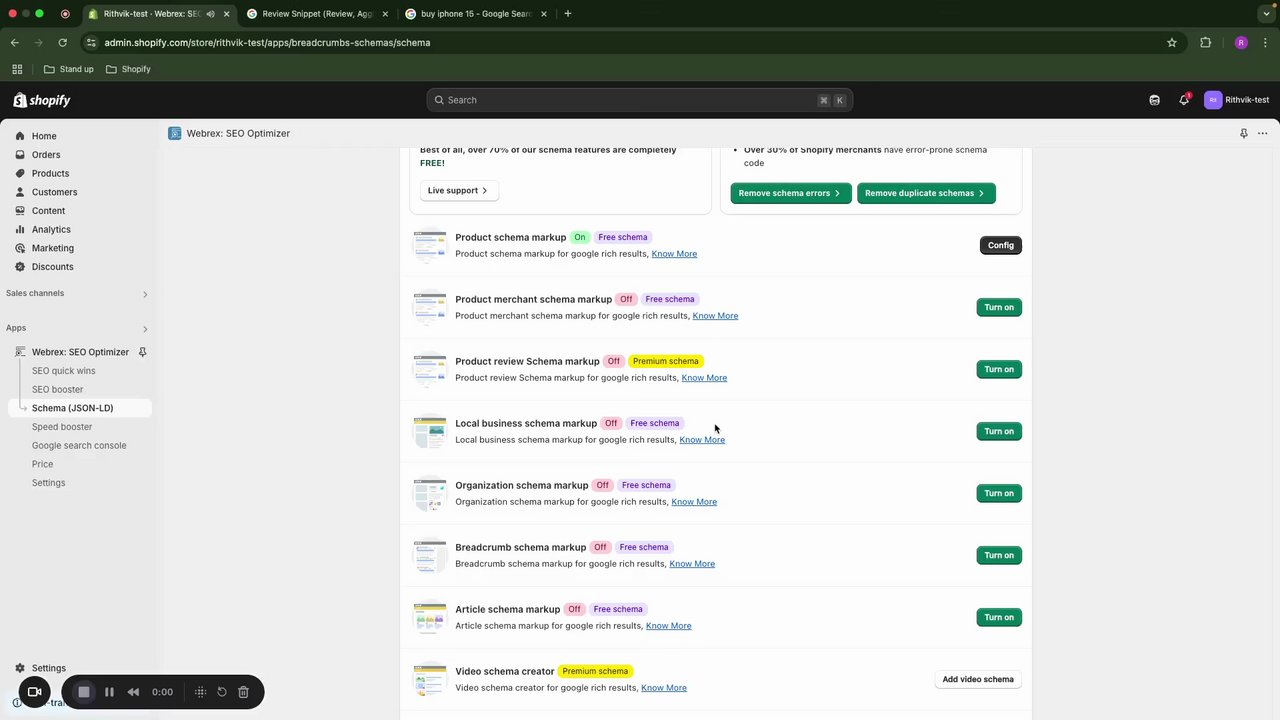Open the Home sidebar item
Screen dimensions: 1280x720
[44, 136]
